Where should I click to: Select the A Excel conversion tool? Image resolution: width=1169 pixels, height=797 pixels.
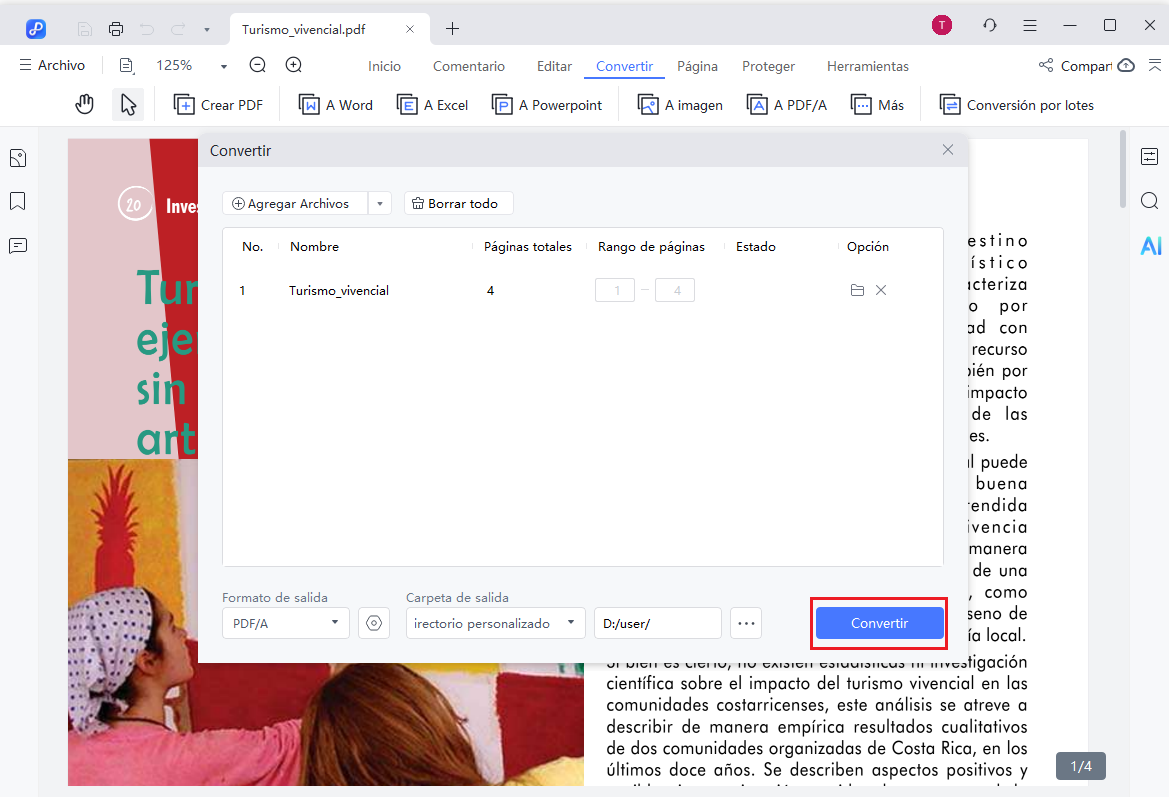point(432,104)
